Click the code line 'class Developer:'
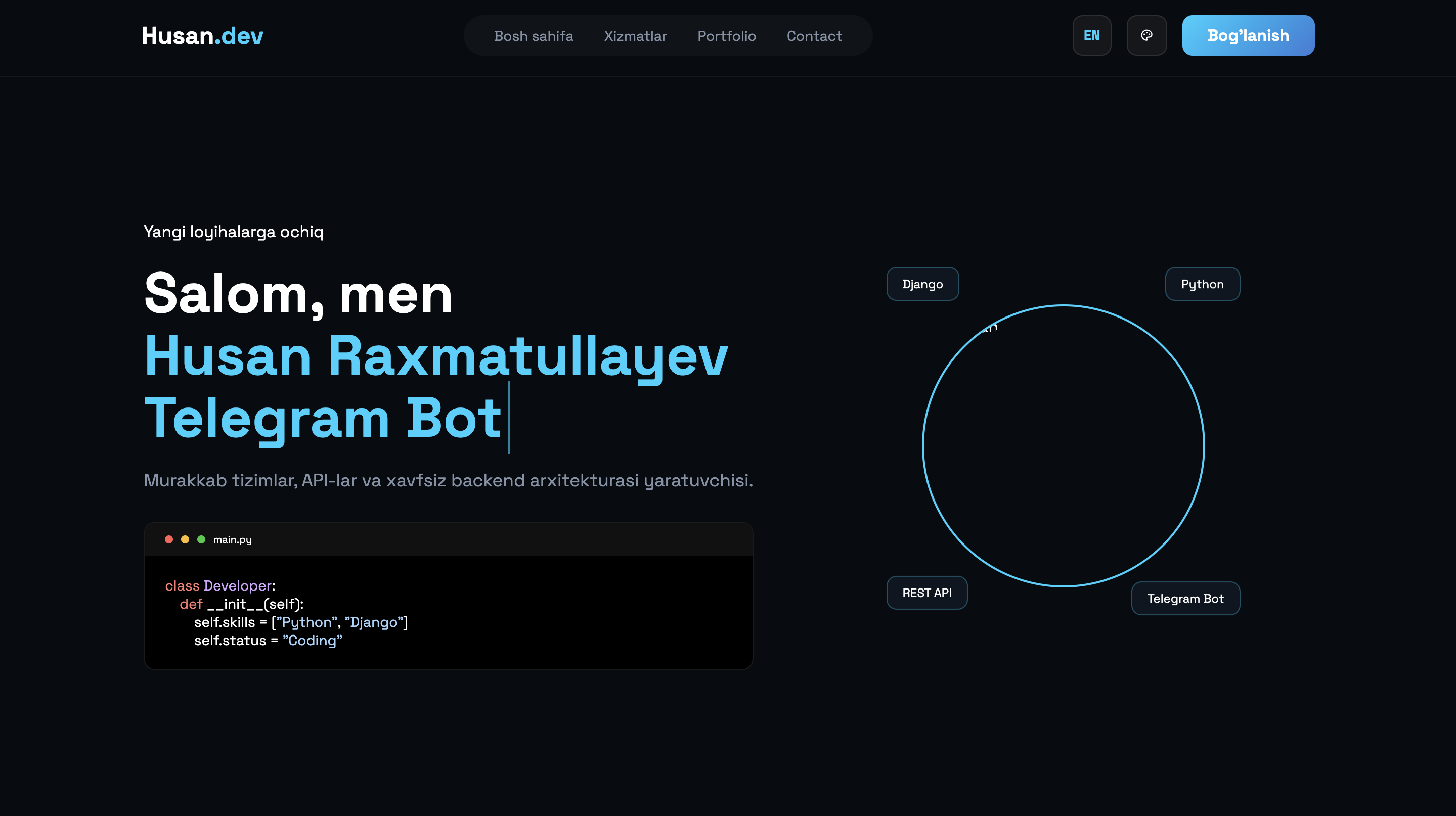The image size is (1456, 816). point(219,586)
